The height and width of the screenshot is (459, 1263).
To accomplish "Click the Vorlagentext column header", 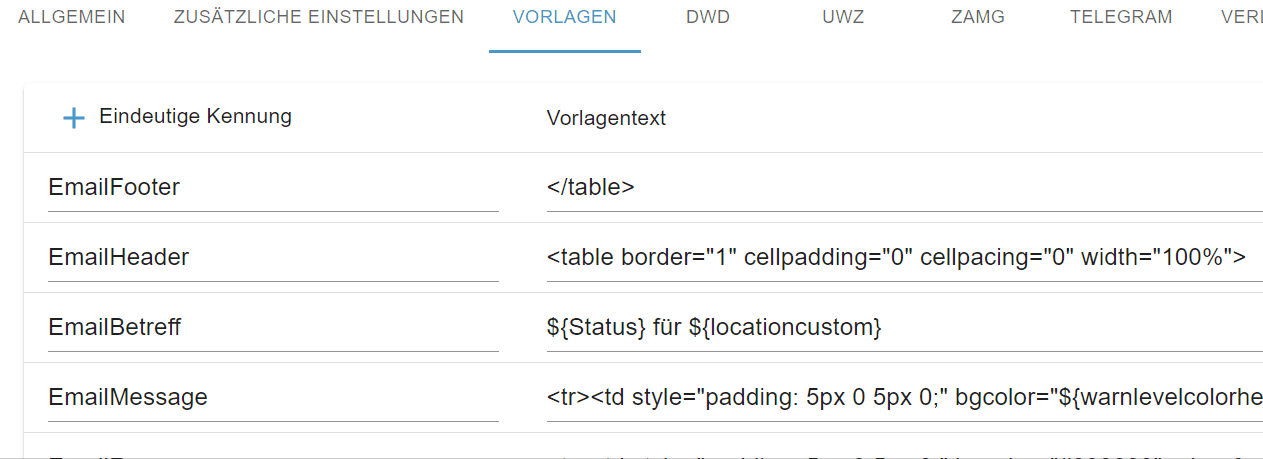I will point(606,118).
